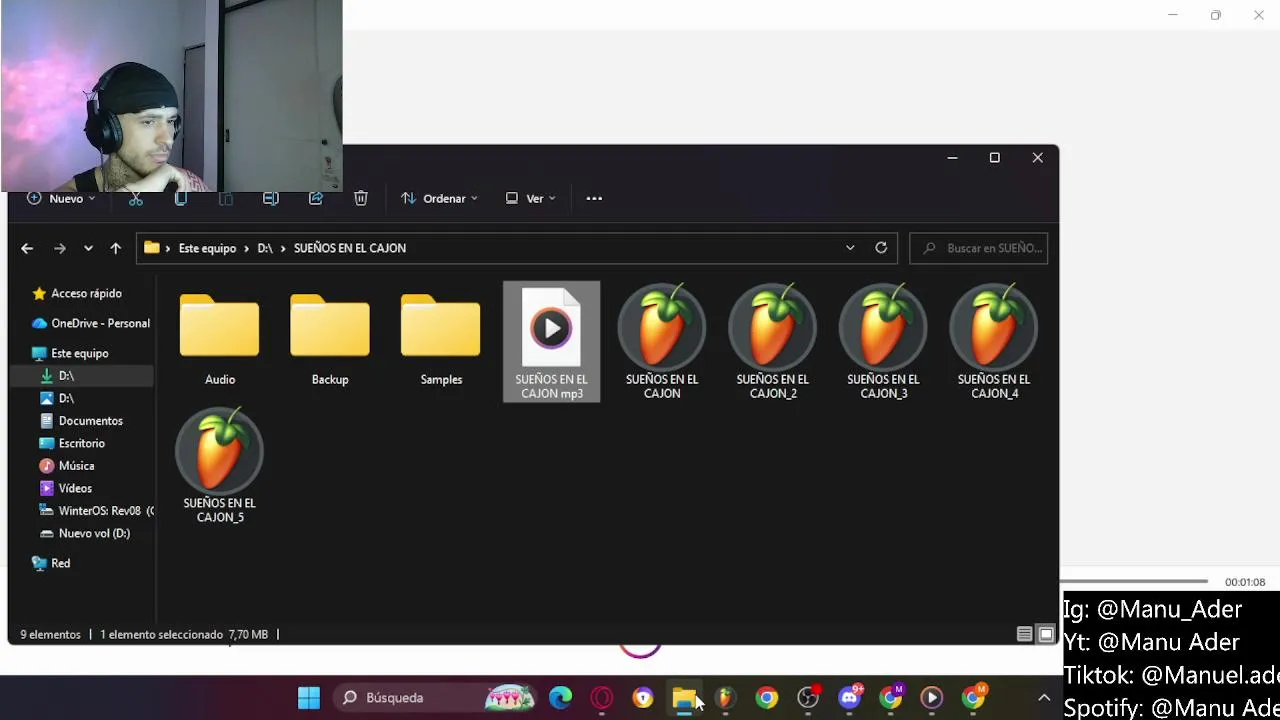This screenshot has height=720, width=1280.
Task: Open the Samples folder
Action: (441, 340)
